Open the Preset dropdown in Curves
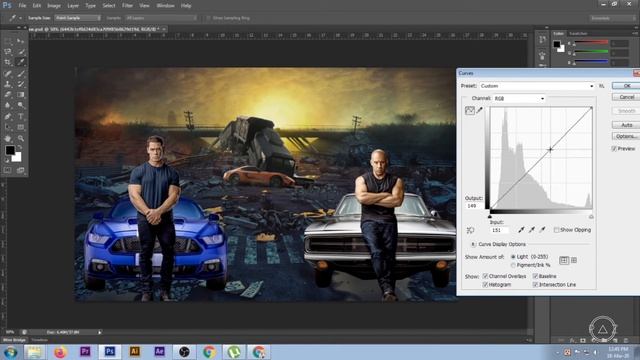The height and width of the screenshot is (360, 640). coord(537,86)
